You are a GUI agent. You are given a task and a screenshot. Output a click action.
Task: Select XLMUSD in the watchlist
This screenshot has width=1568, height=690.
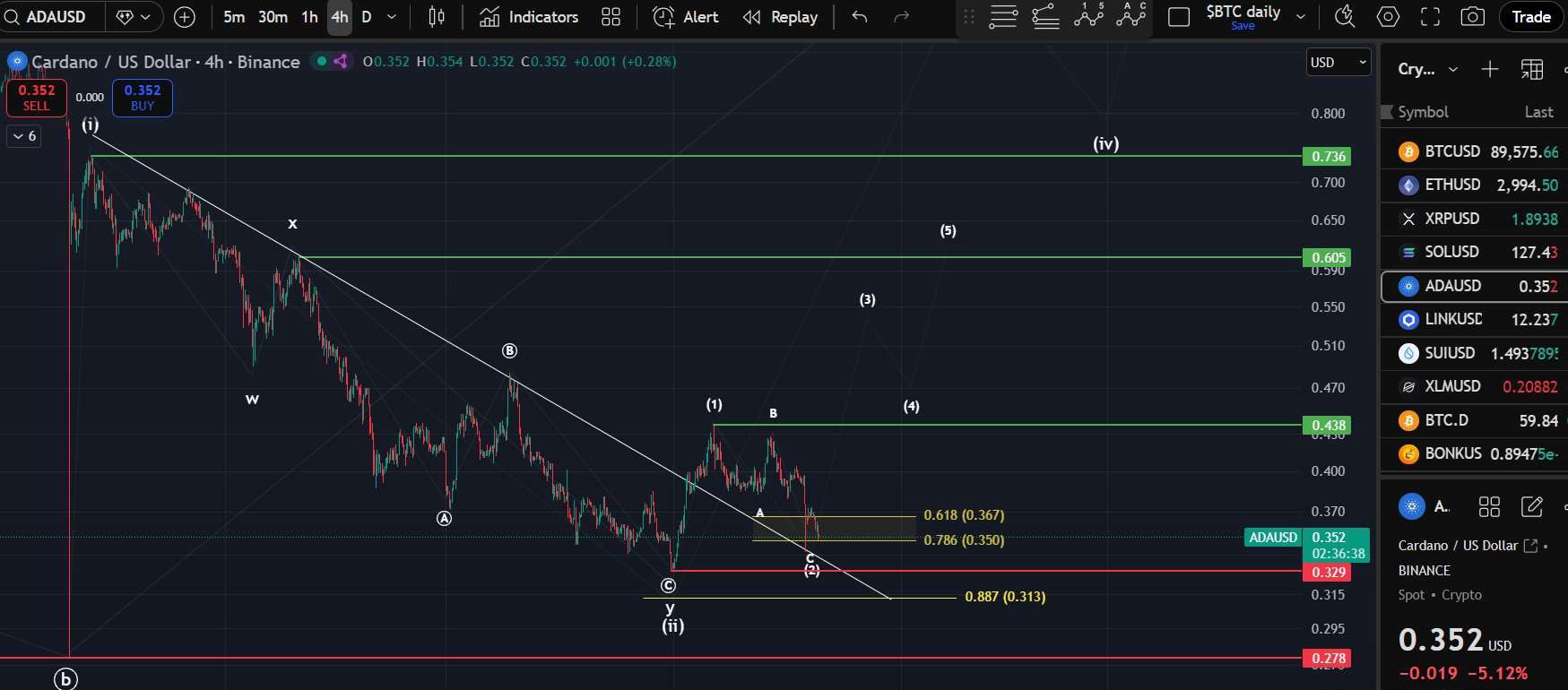click(x=1475, y=386)
